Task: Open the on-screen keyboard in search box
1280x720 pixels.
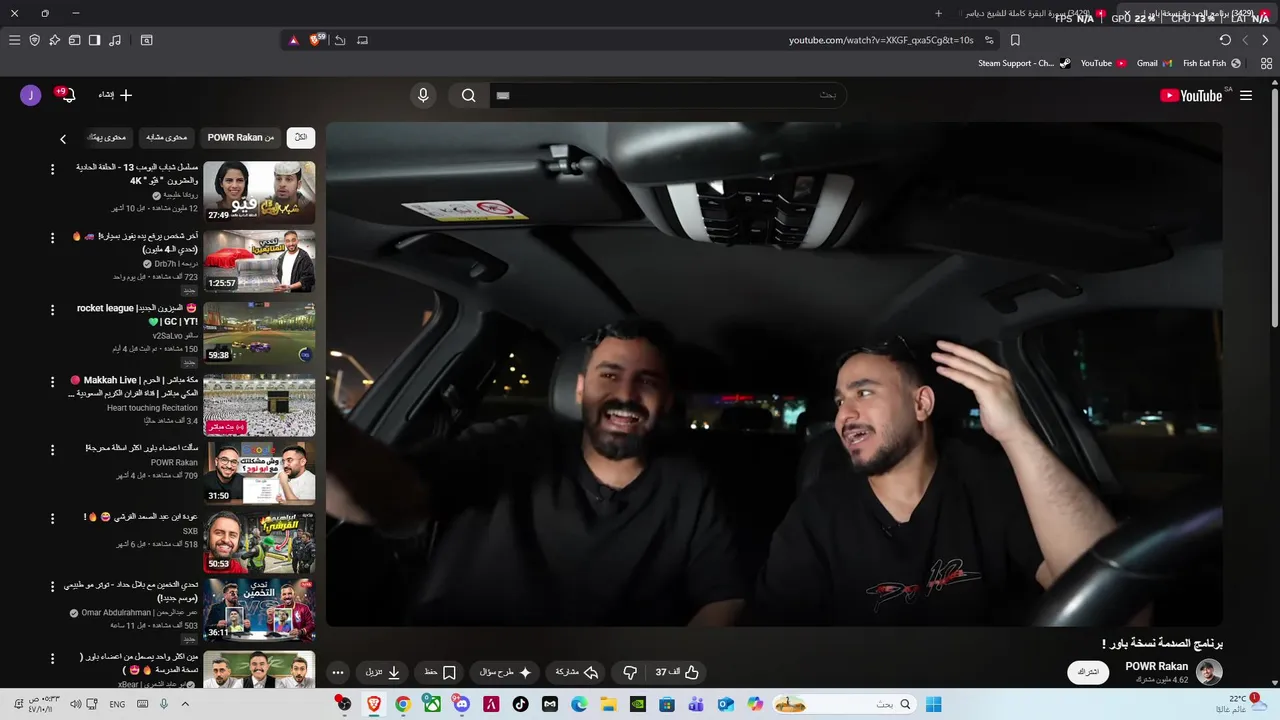Action: pos(503,95)
